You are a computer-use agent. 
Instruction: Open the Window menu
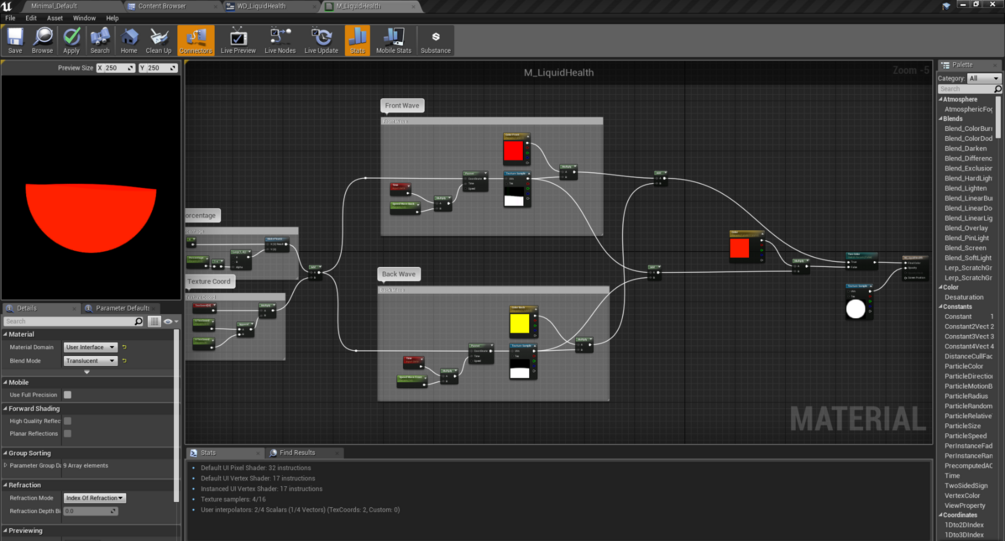tap(84, 18)
